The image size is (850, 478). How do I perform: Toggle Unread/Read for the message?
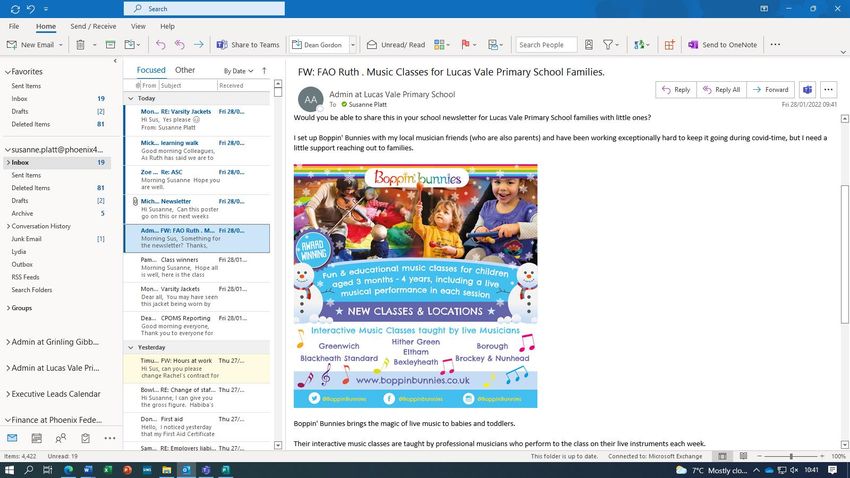pos(396,45)
